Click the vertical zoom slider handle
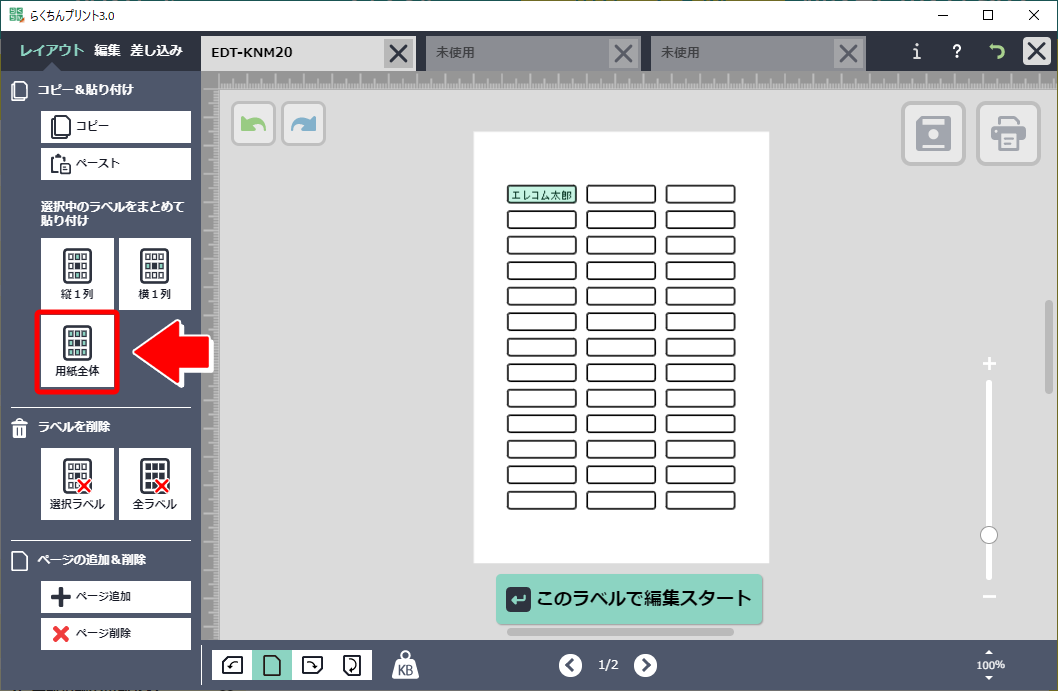 (x=989, y=535)
